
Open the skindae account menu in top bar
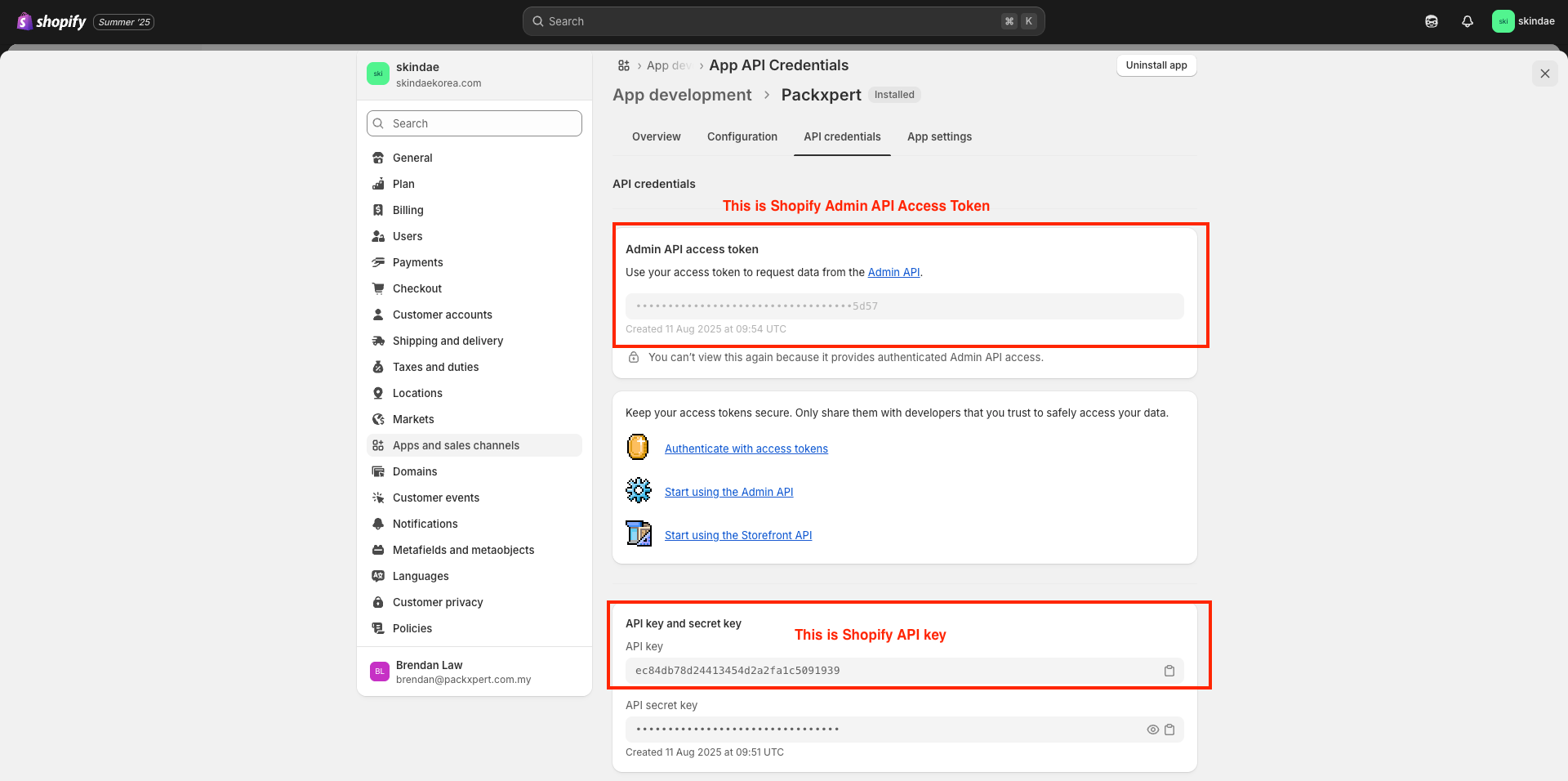tap(1524, 21)
